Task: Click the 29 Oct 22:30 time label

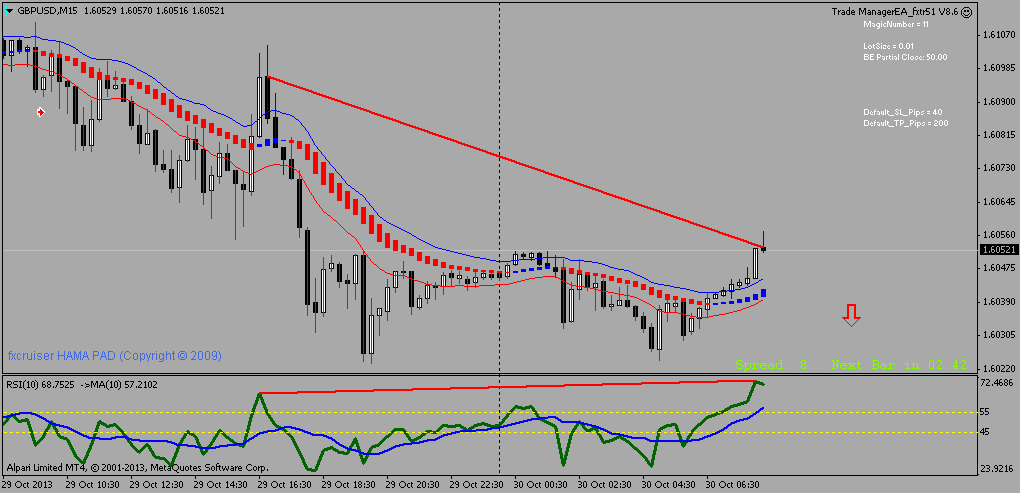Action: coord(475,485)
